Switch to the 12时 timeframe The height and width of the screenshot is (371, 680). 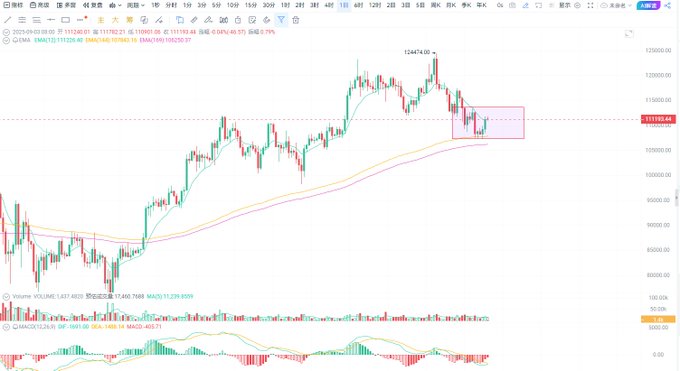[x=375, y=5]
